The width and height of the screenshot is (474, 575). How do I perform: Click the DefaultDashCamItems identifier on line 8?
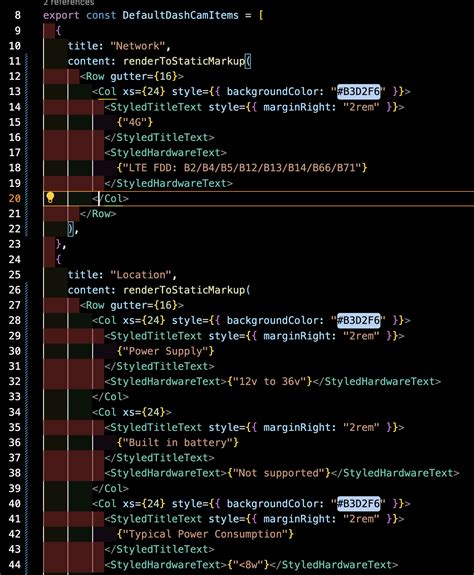click(180, 15)
